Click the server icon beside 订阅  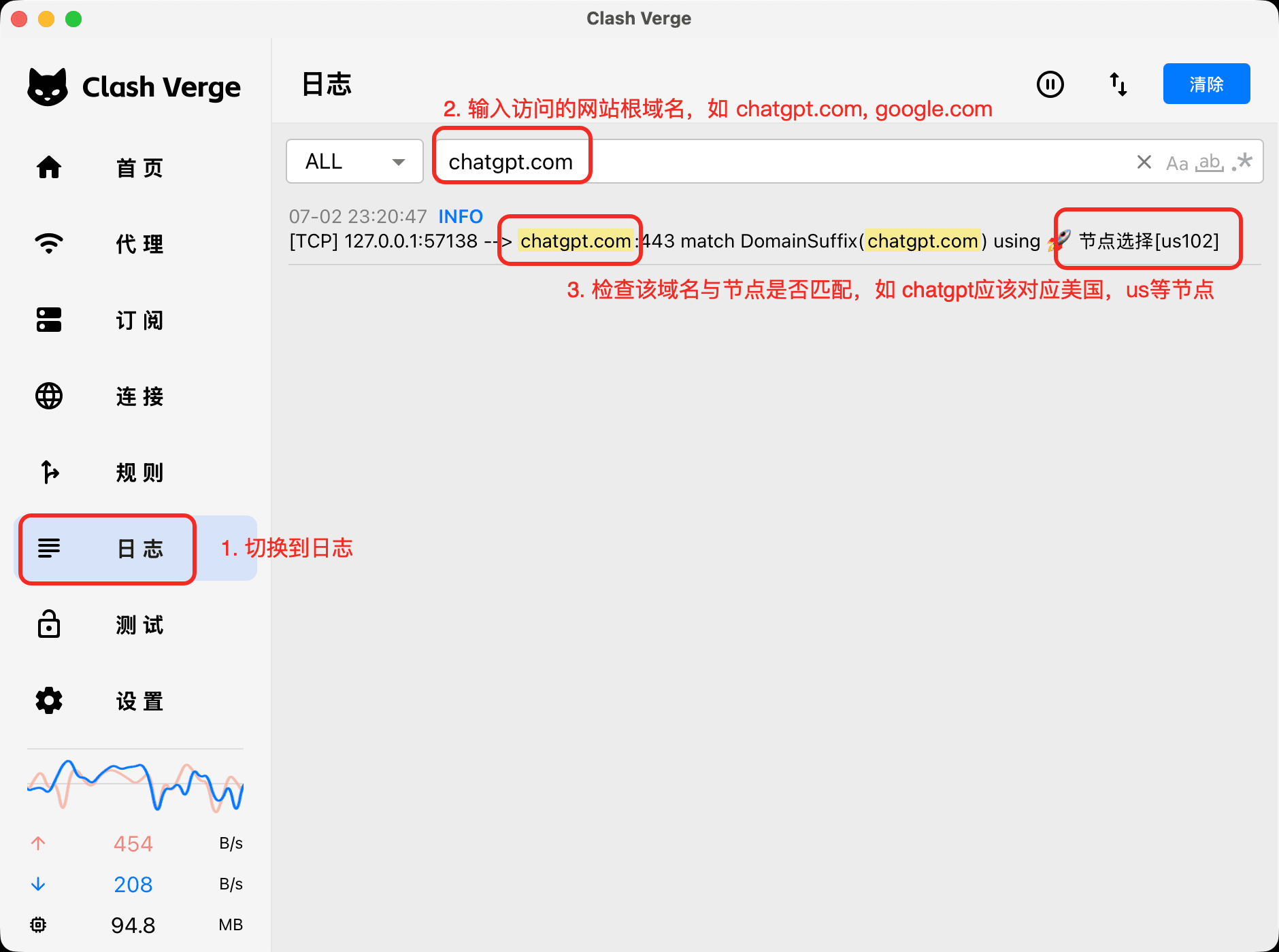tap(49, 320)
